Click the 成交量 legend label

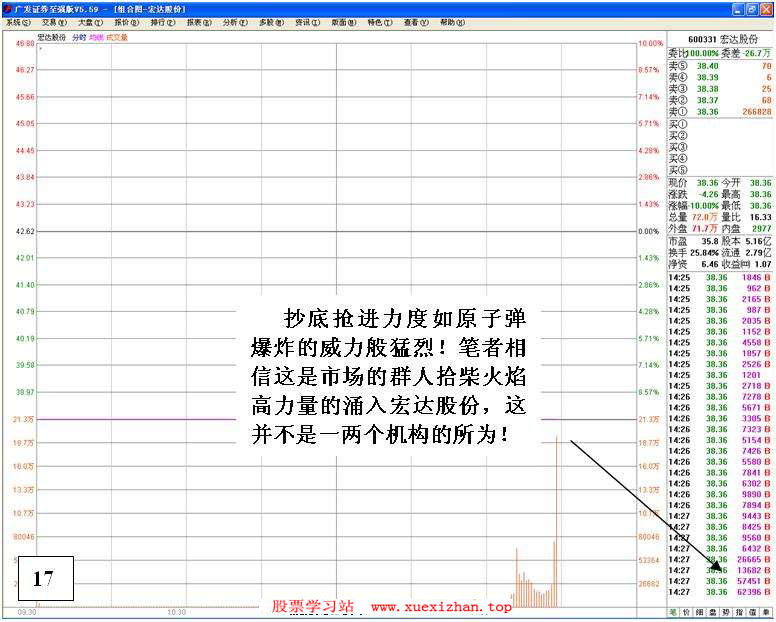click(x=117, y=37)
